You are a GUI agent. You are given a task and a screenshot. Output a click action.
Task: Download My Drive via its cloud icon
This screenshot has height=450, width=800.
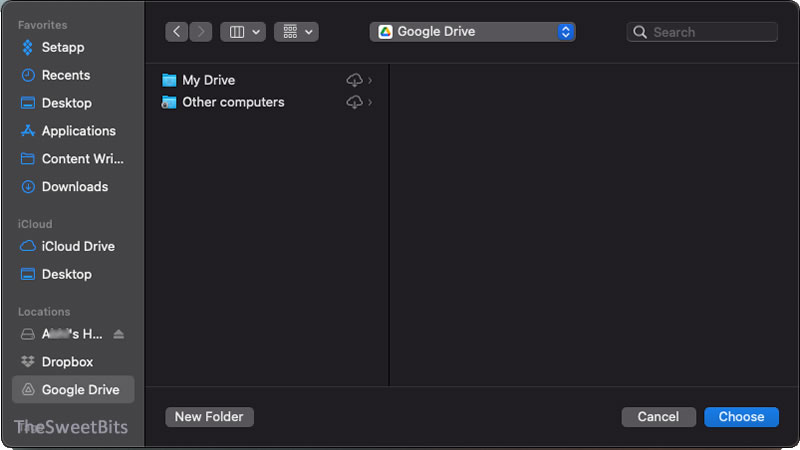pyautogui.click(x=355, y=80)
